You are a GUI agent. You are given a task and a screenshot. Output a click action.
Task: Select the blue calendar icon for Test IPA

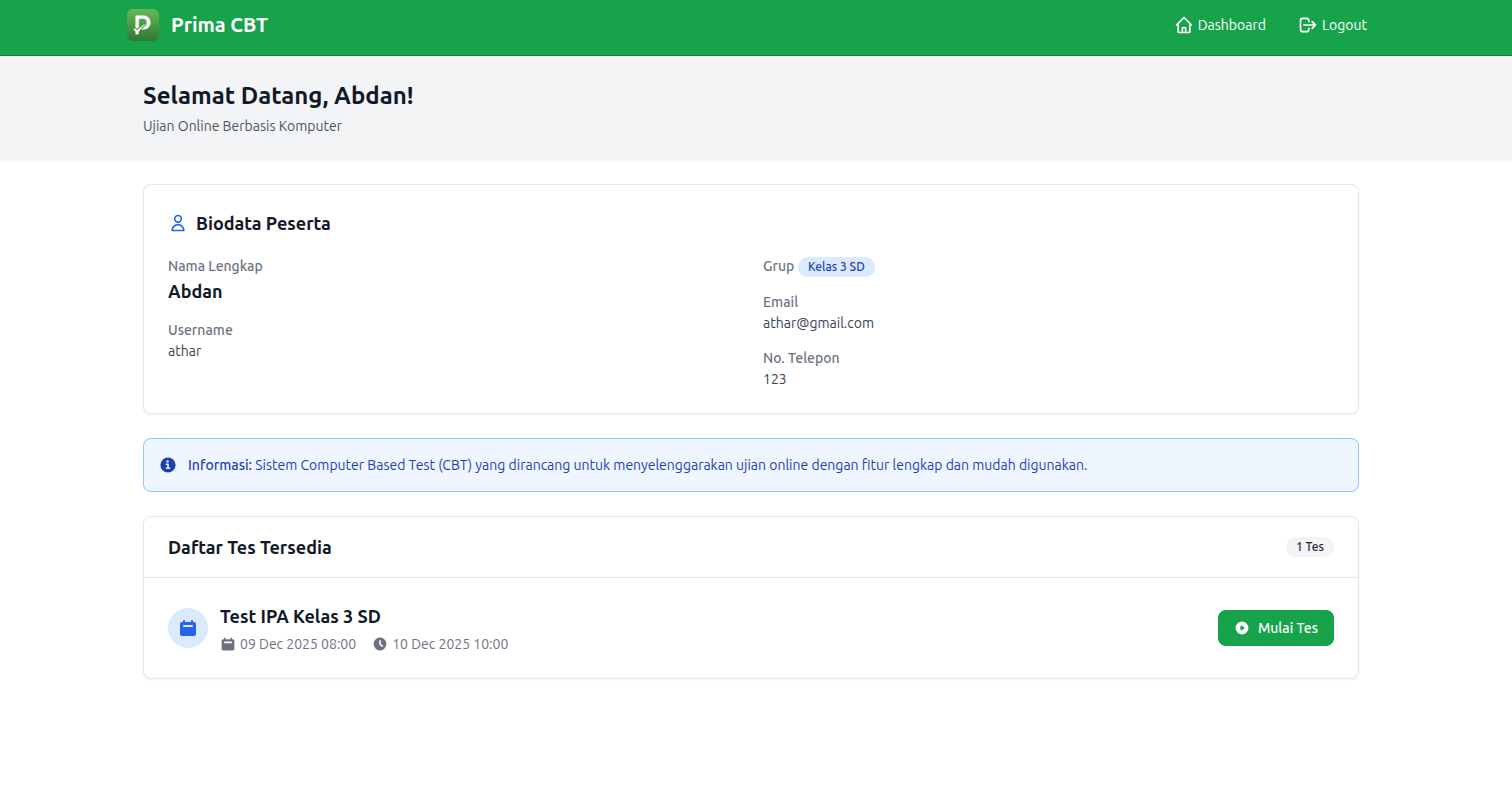point(188,627)
